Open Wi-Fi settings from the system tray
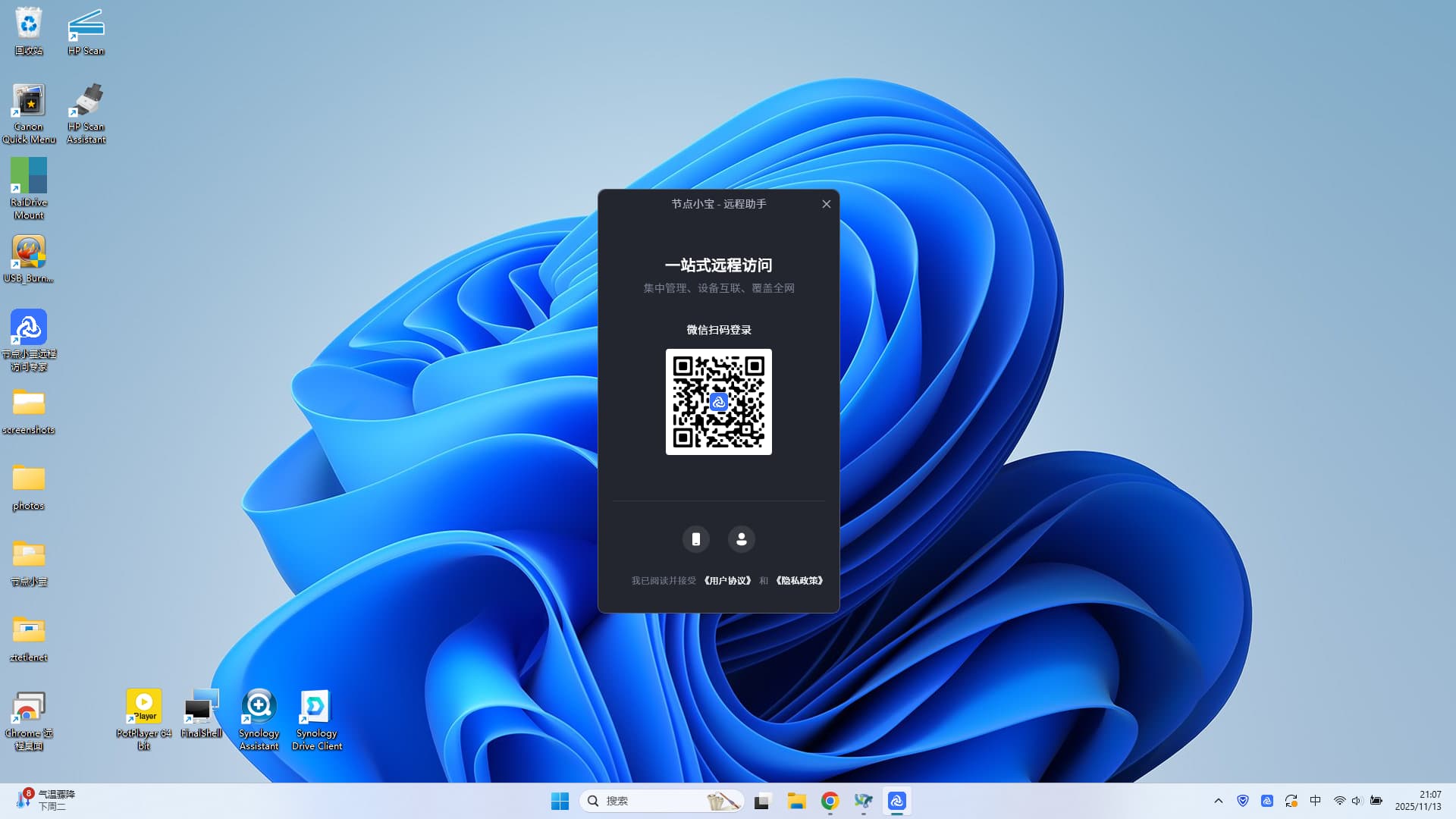The image size is (1456, 819). point(1338,800)
